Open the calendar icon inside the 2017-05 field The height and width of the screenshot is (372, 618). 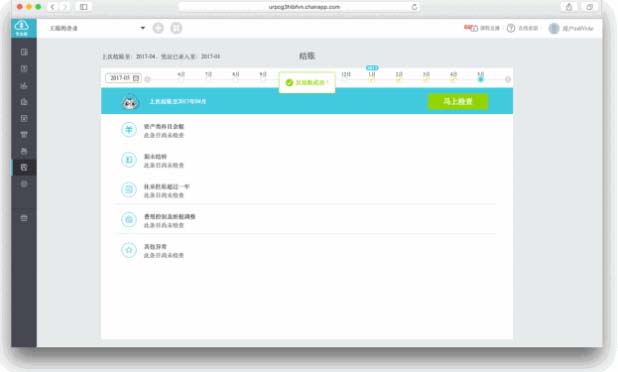coord(136,78)
